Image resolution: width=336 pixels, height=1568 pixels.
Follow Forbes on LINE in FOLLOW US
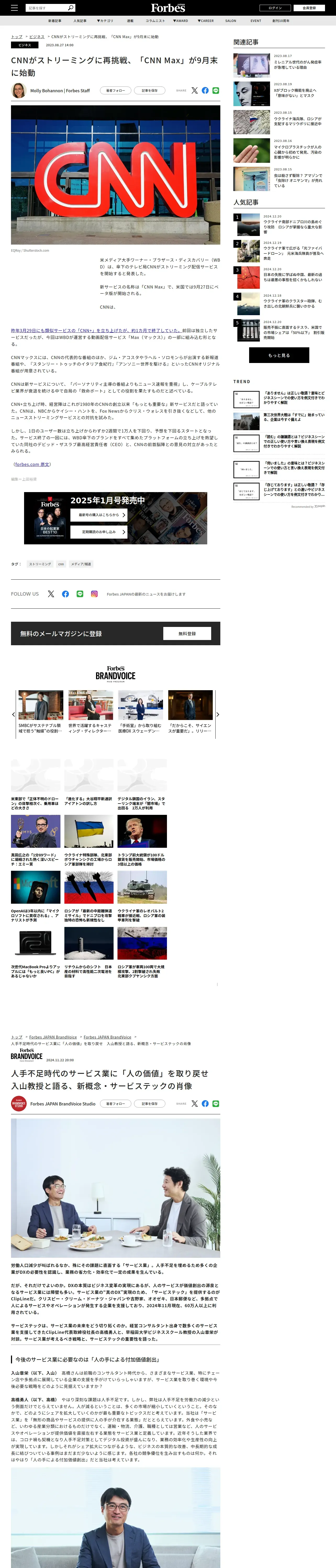(80, 594)
